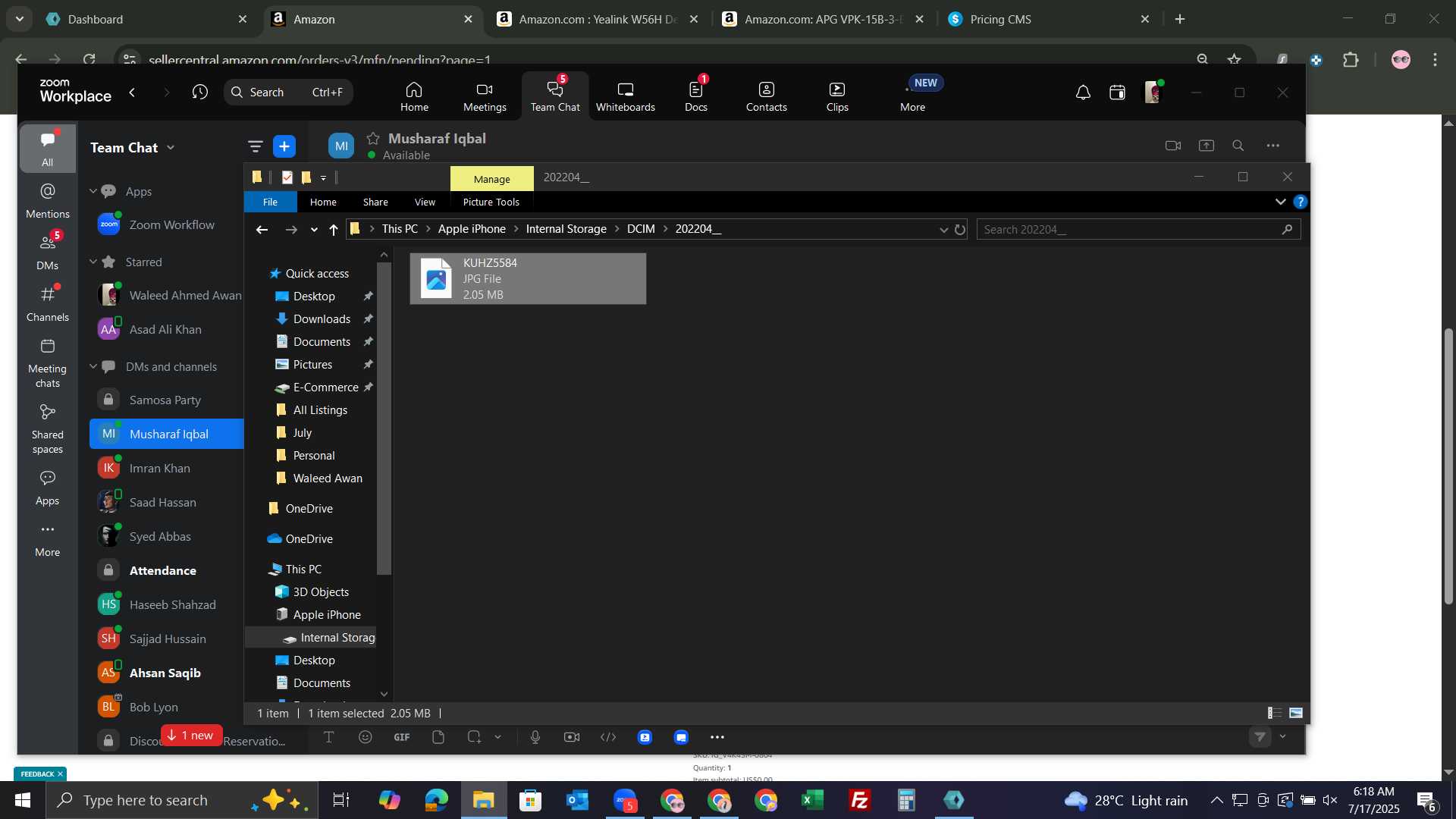Toggle text formatting in chat toolbar
1456x819 pixels.
pos(328,737)
